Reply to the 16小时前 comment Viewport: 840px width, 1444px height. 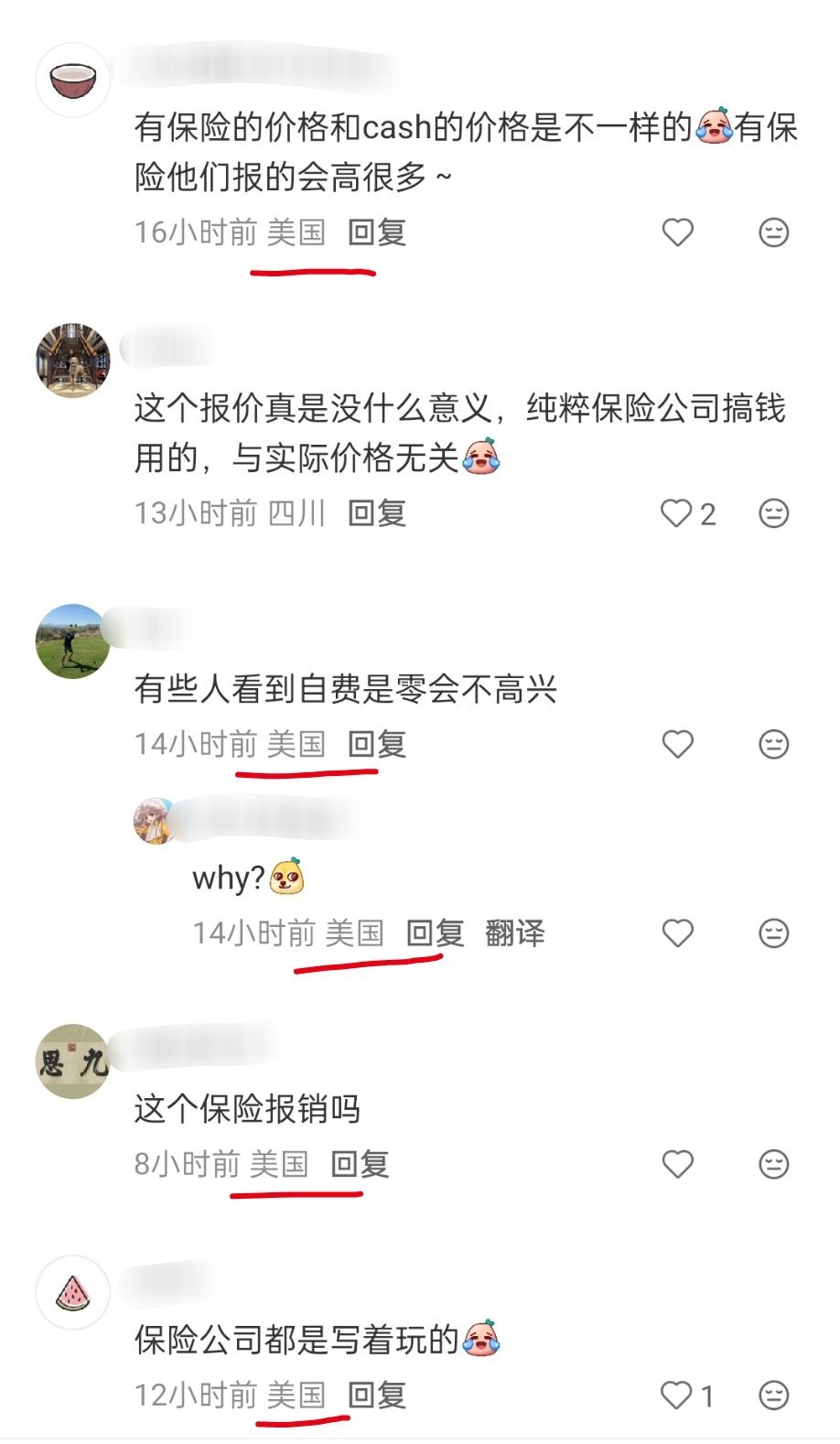[377, 232]
